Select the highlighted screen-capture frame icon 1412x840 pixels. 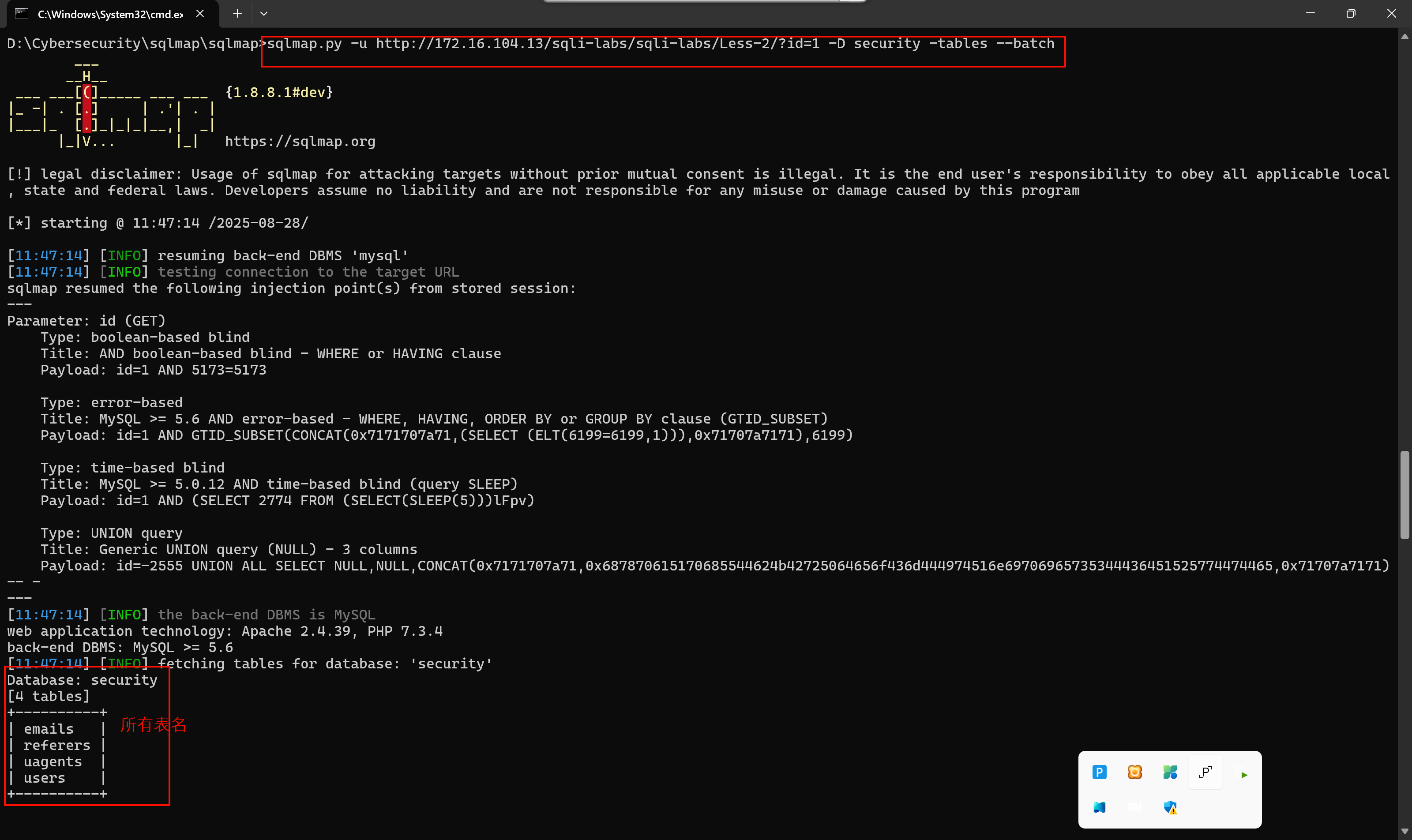[1205, 772]
